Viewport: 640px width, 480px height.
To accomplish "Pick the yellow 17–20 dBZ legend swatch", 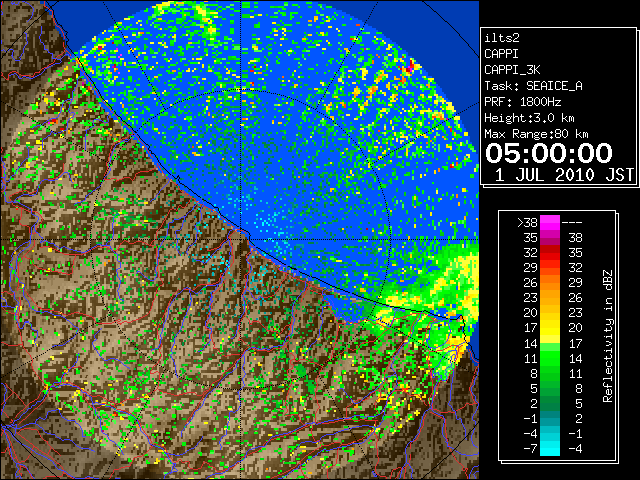I will click(550, 328).
